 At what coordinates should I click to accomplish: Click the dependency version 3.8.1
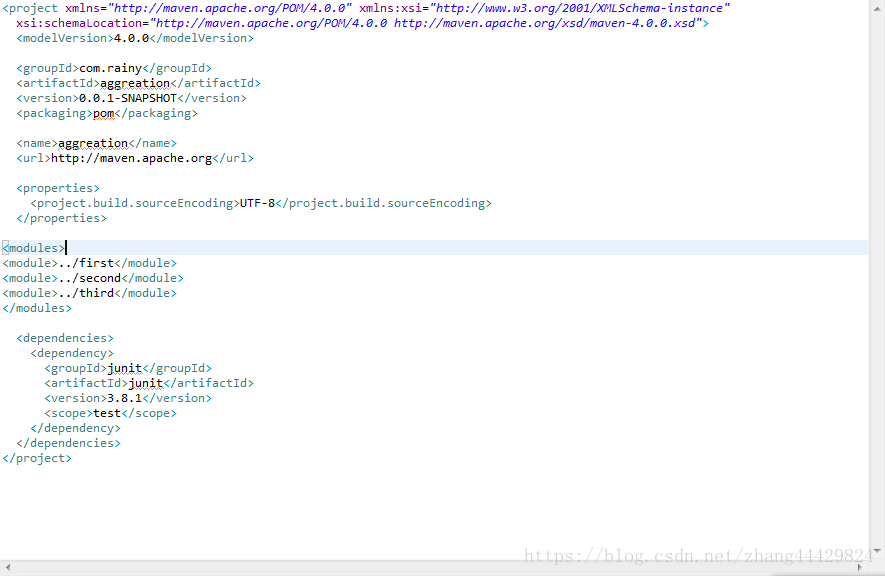tap(125, 398)
